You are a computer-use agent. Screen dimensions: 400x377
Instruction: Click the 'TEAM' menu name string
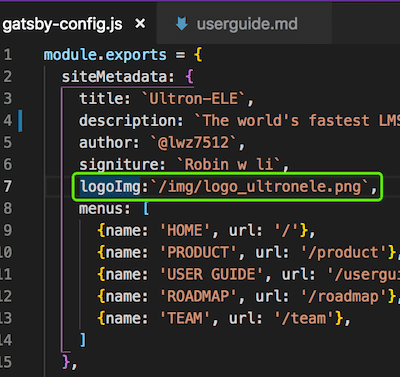(185, 318)
